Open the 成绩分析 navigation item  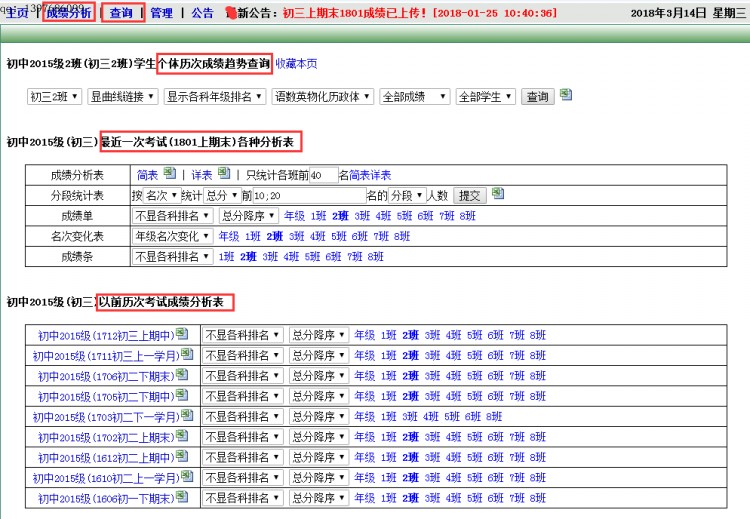pos(69,13)
